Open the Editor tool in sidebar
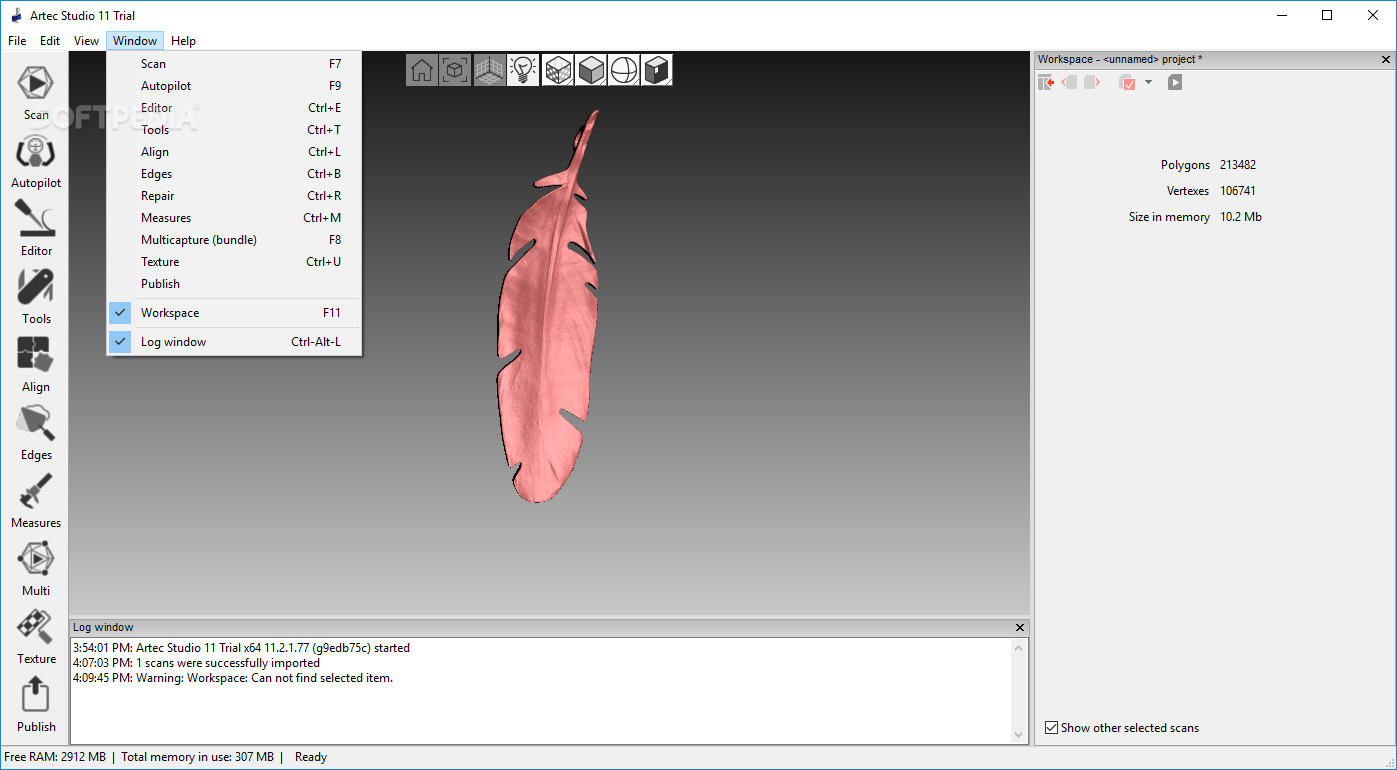Screen dimensions: 1397x770 [x=36, y=228]
